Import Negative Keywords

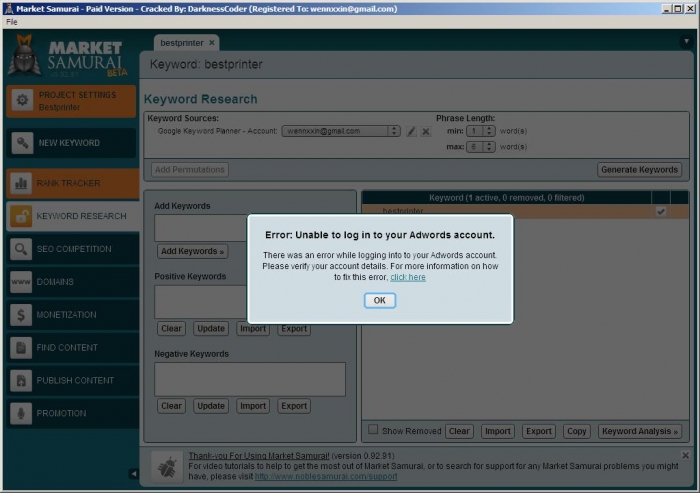click(253, 406)
